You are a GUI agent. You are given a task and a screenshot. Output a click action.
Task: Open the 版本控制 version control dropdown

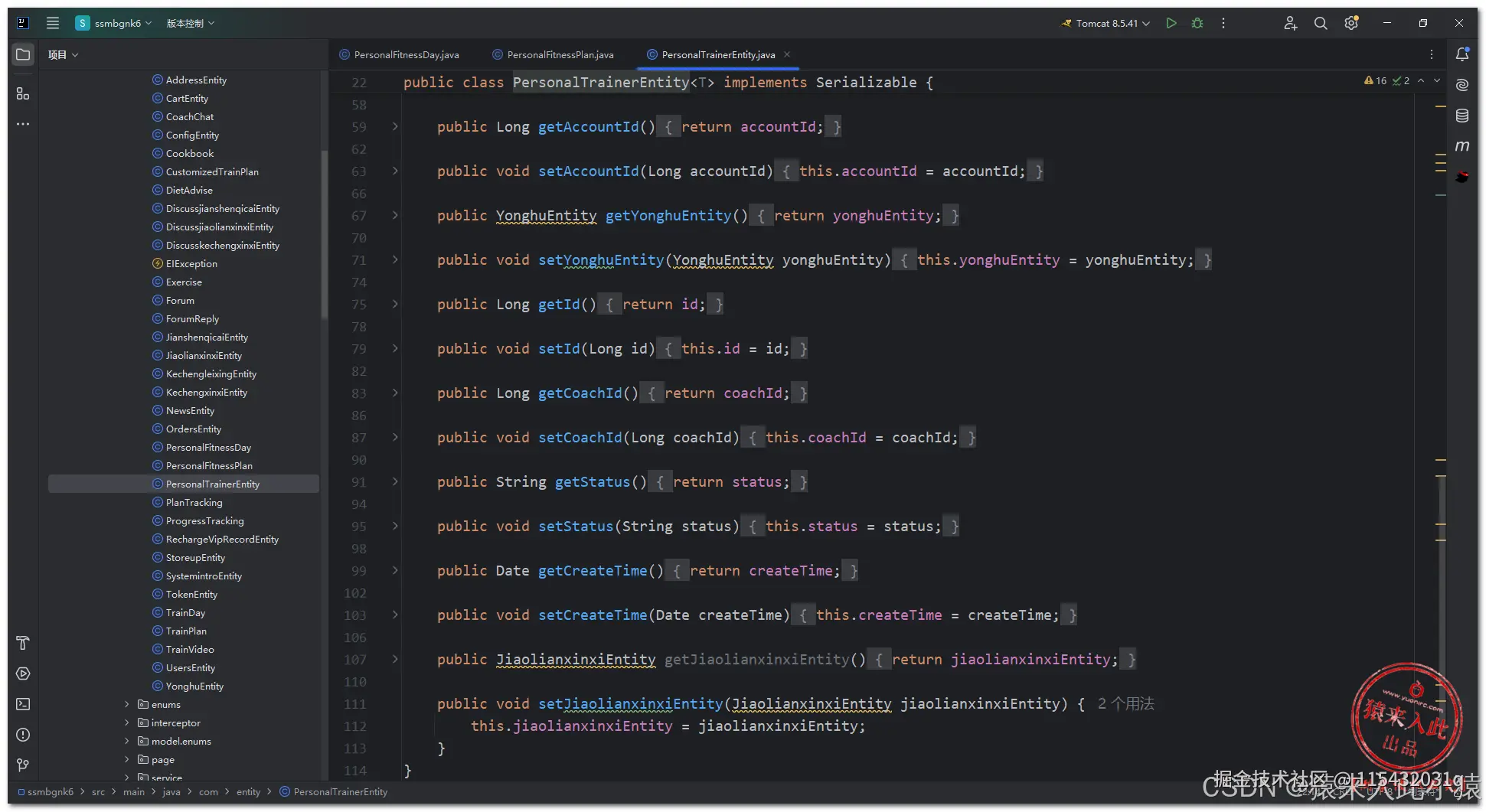[x=191, y=23]
